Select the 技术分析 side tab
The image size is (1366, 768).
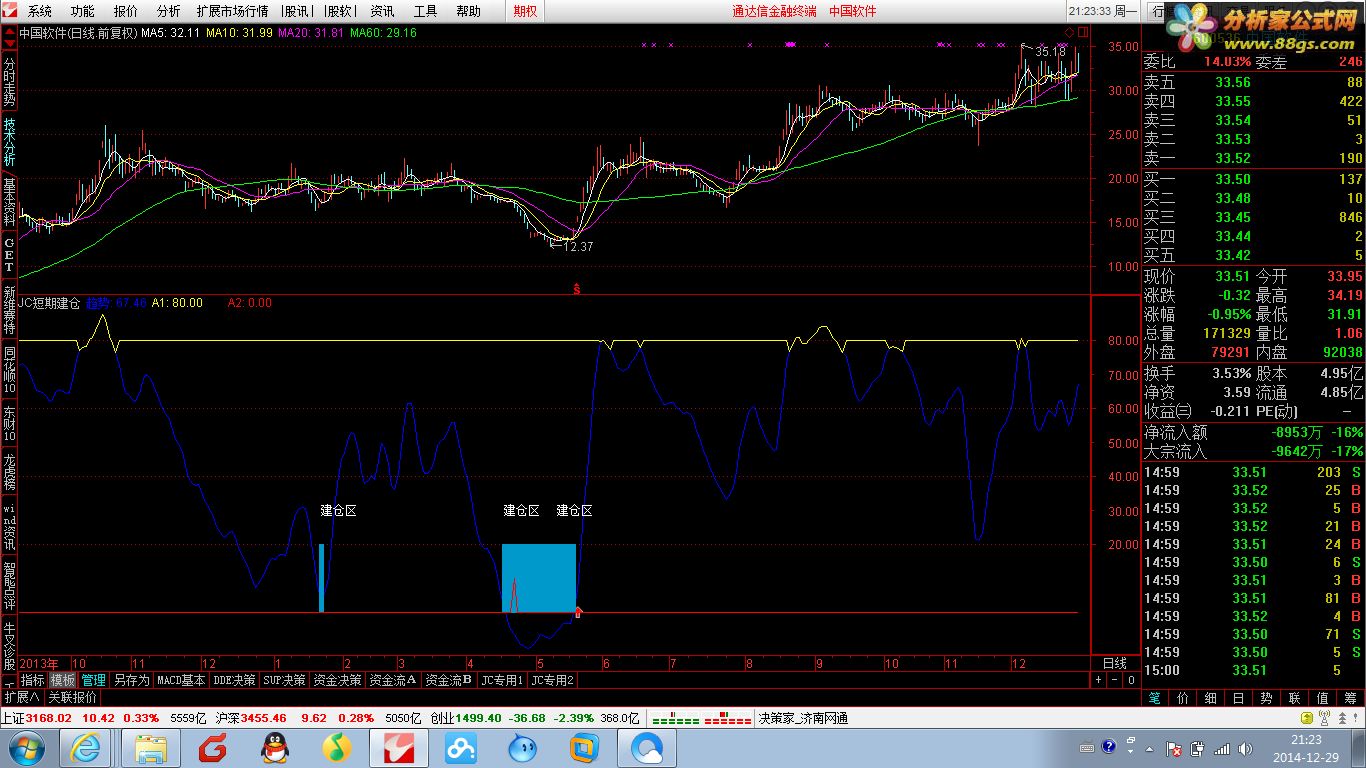[x=9, y=143]
